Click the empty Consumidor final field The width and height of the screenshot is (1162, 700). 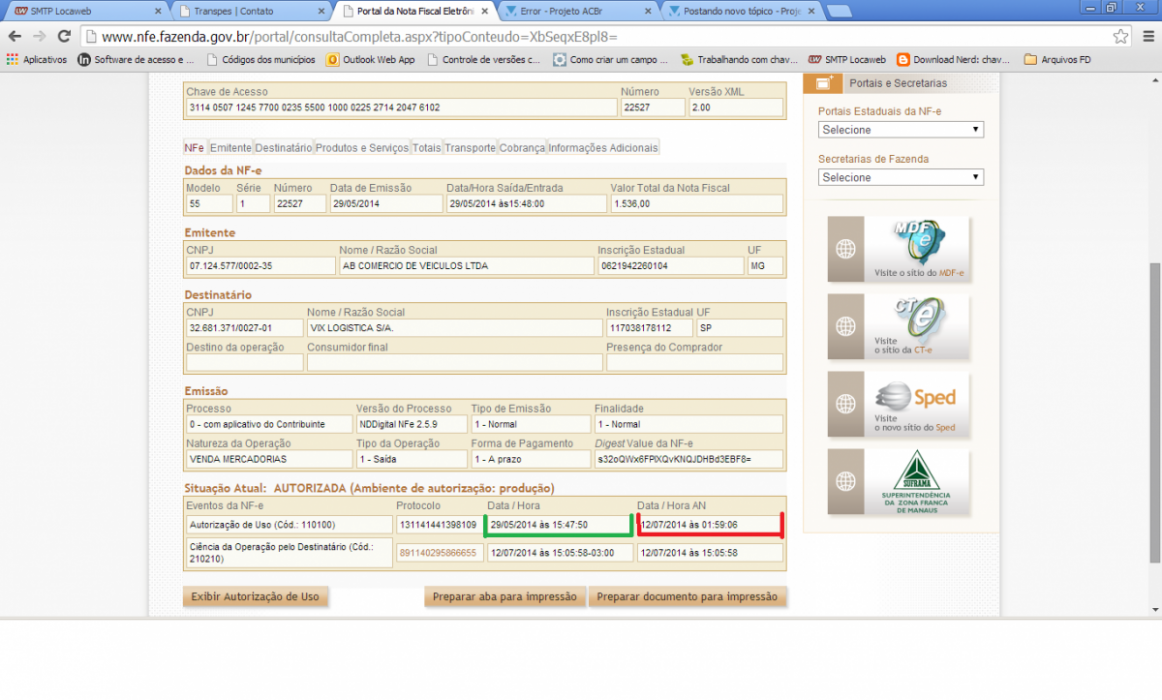[x=454, y=362]
